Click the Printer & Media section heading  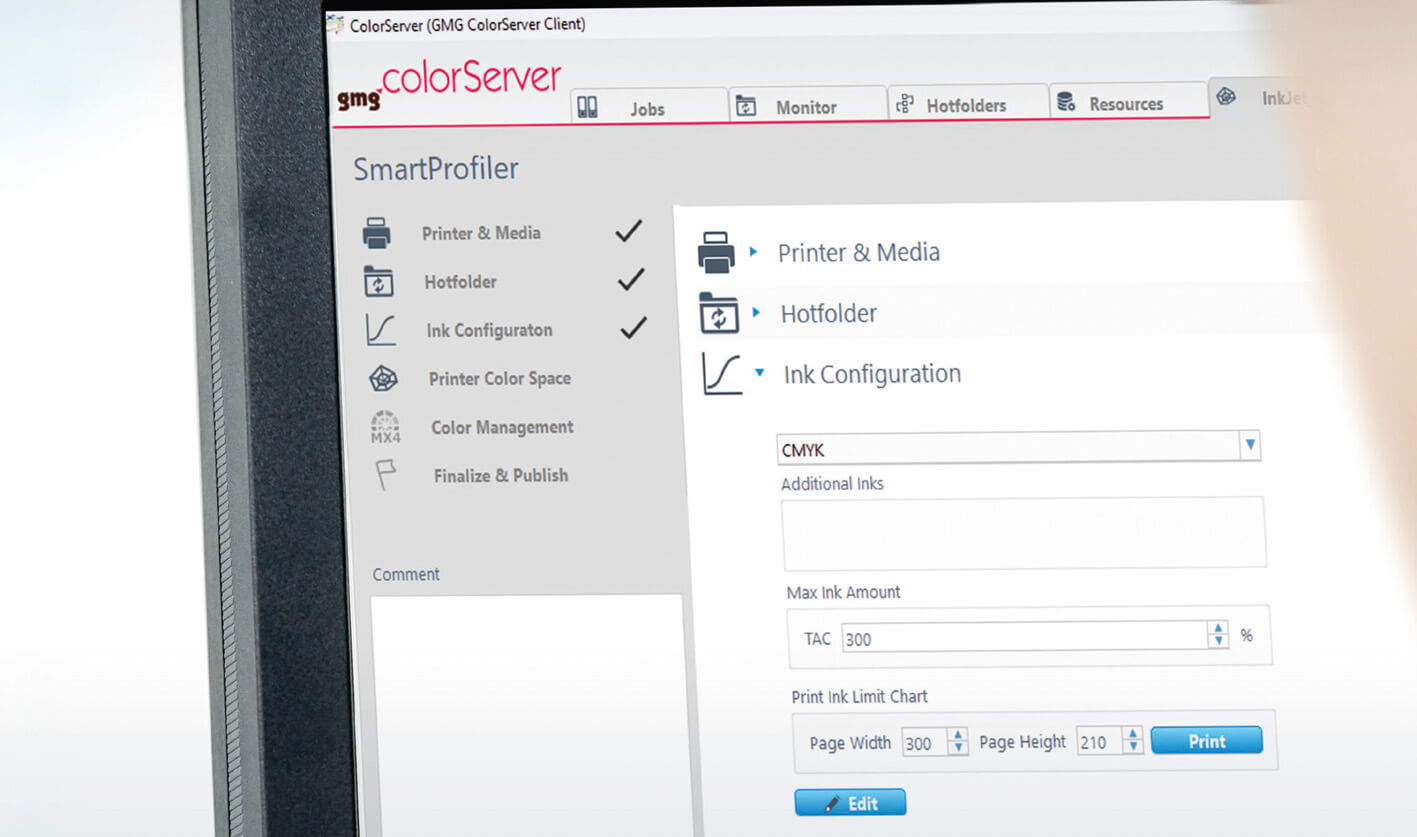[859, 252]
